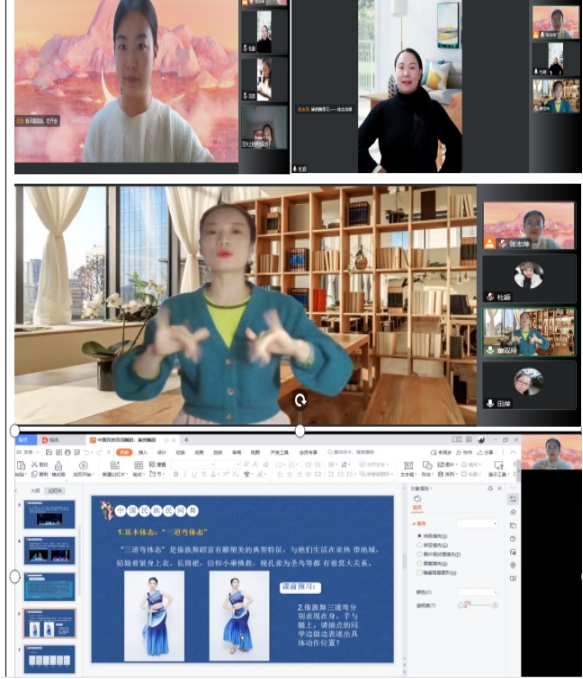Tick the hide background graphics checkbox
This screenshot has width=583, height=679.
pos(419,572)
